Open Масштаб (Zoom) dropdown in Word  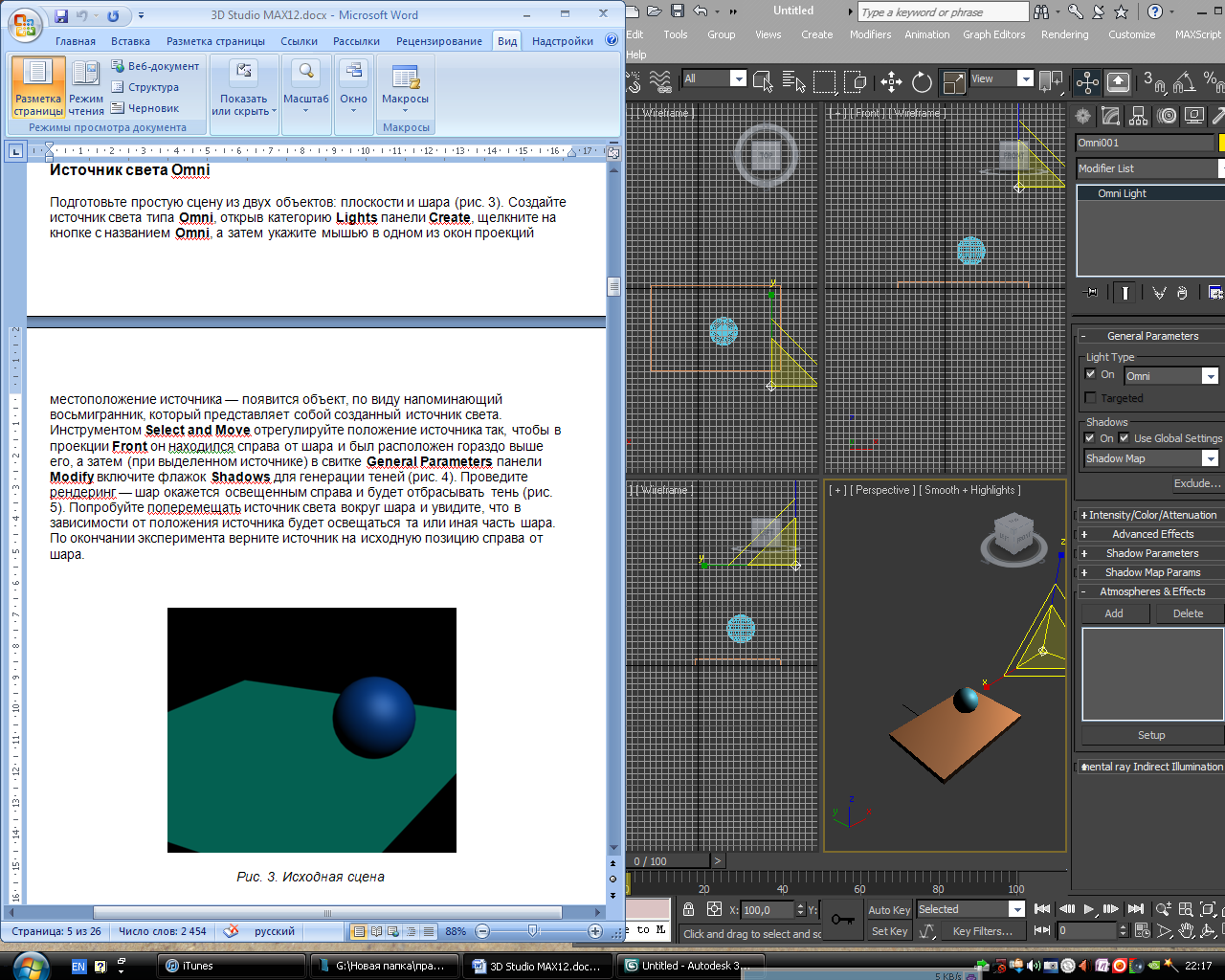(x=306, y=87)
